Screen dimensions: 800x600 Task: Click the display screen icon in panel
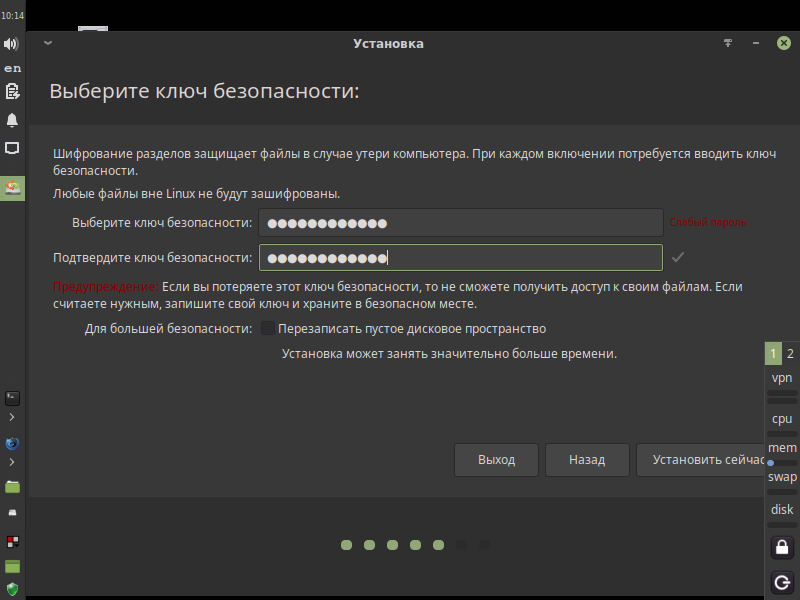click(12, 148)
